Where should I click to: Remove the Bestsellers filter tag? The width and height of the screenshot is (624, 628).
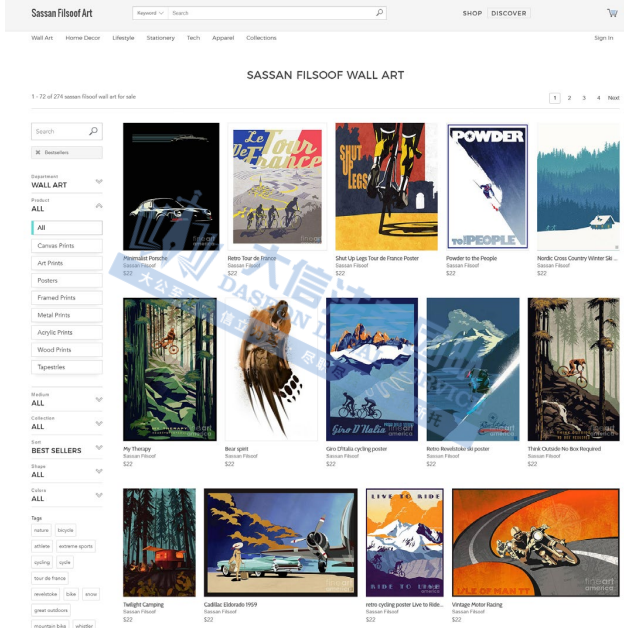tap(38, 152)
